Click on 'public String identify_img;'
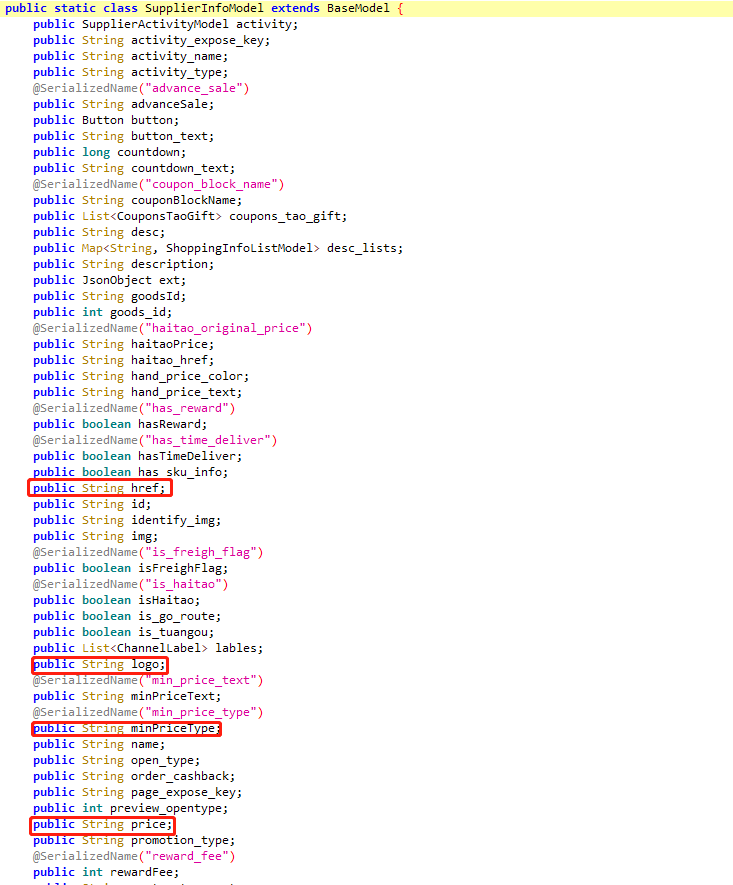 127,520
